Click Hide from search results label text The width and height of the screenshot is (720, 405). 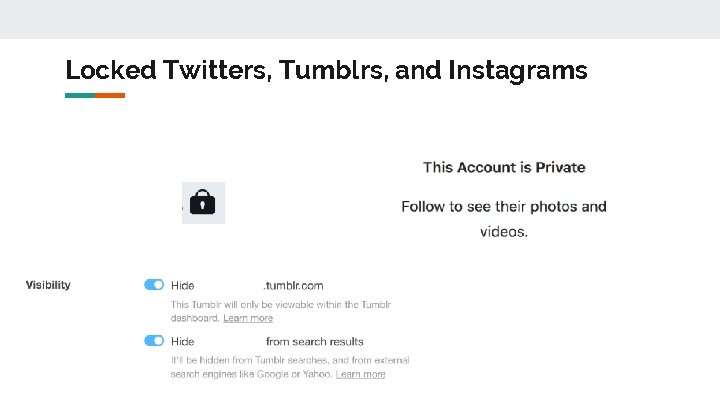pyautogui.click(x=314, y=341)
